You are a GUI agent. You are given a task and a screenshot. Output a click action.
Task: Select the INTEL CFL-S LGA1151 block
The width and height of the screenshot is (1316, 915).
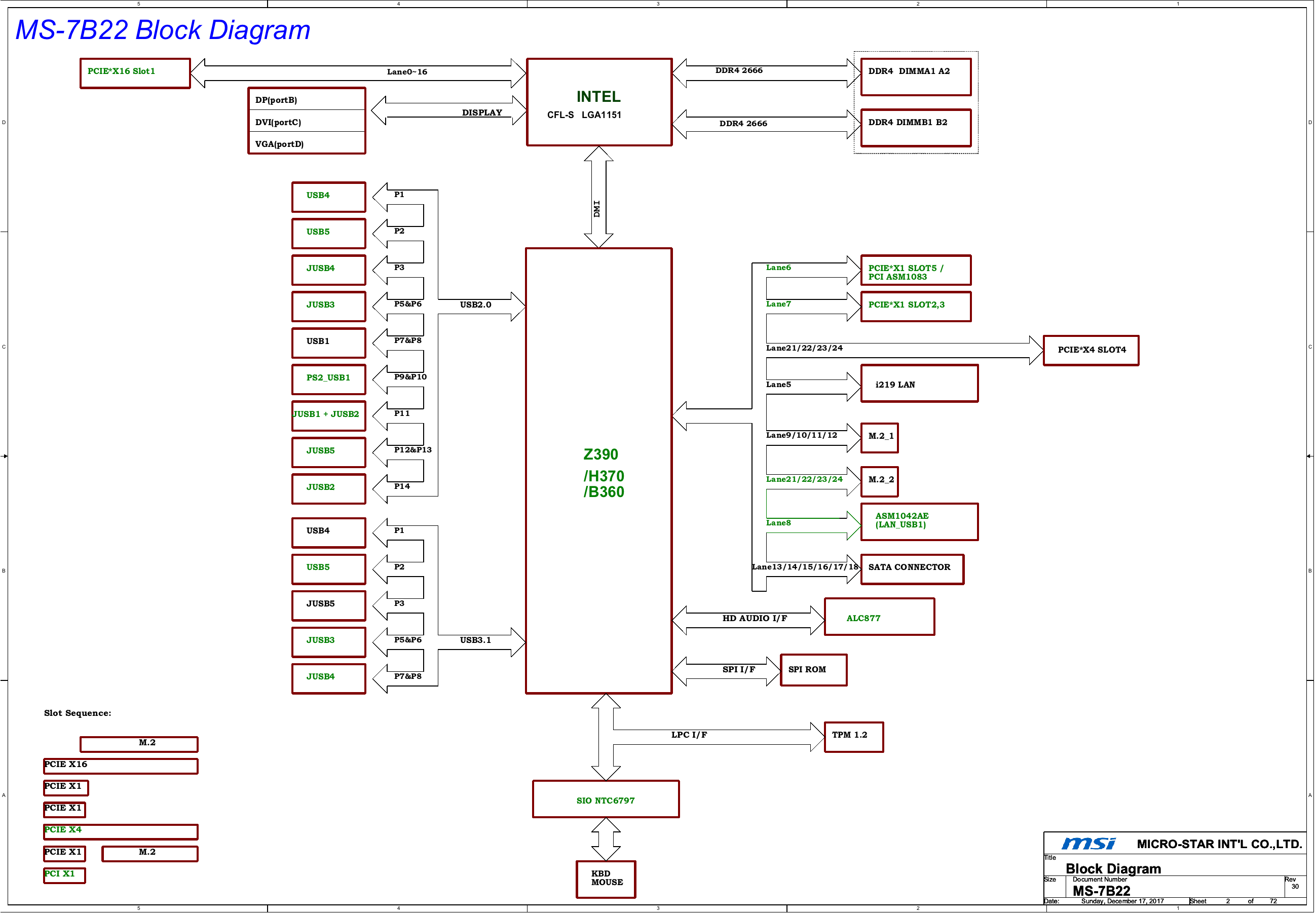598,102
